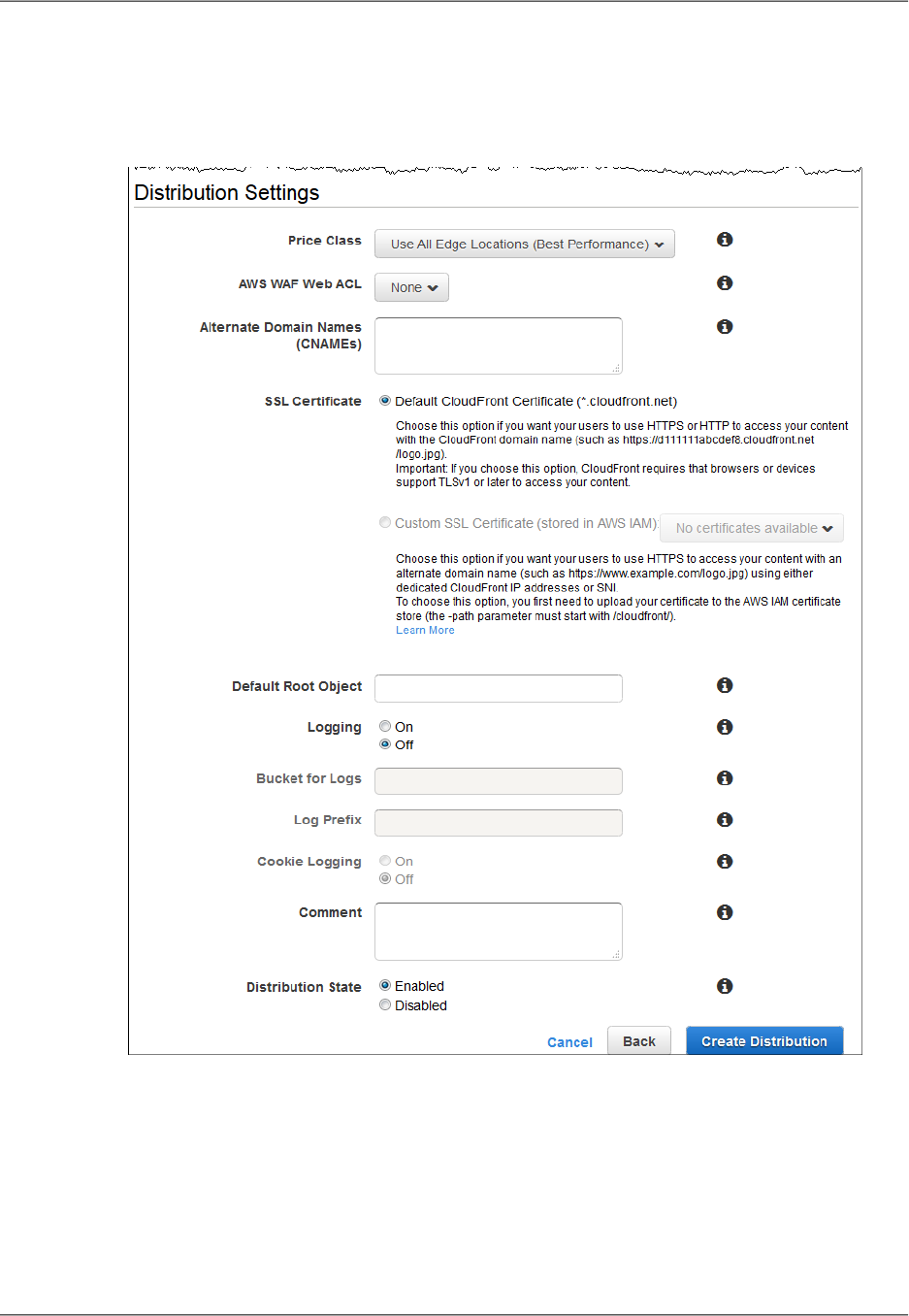Set Distribution State to Disabled
The width and height of the screenshot is (909, 1316).
(385, 1005)
